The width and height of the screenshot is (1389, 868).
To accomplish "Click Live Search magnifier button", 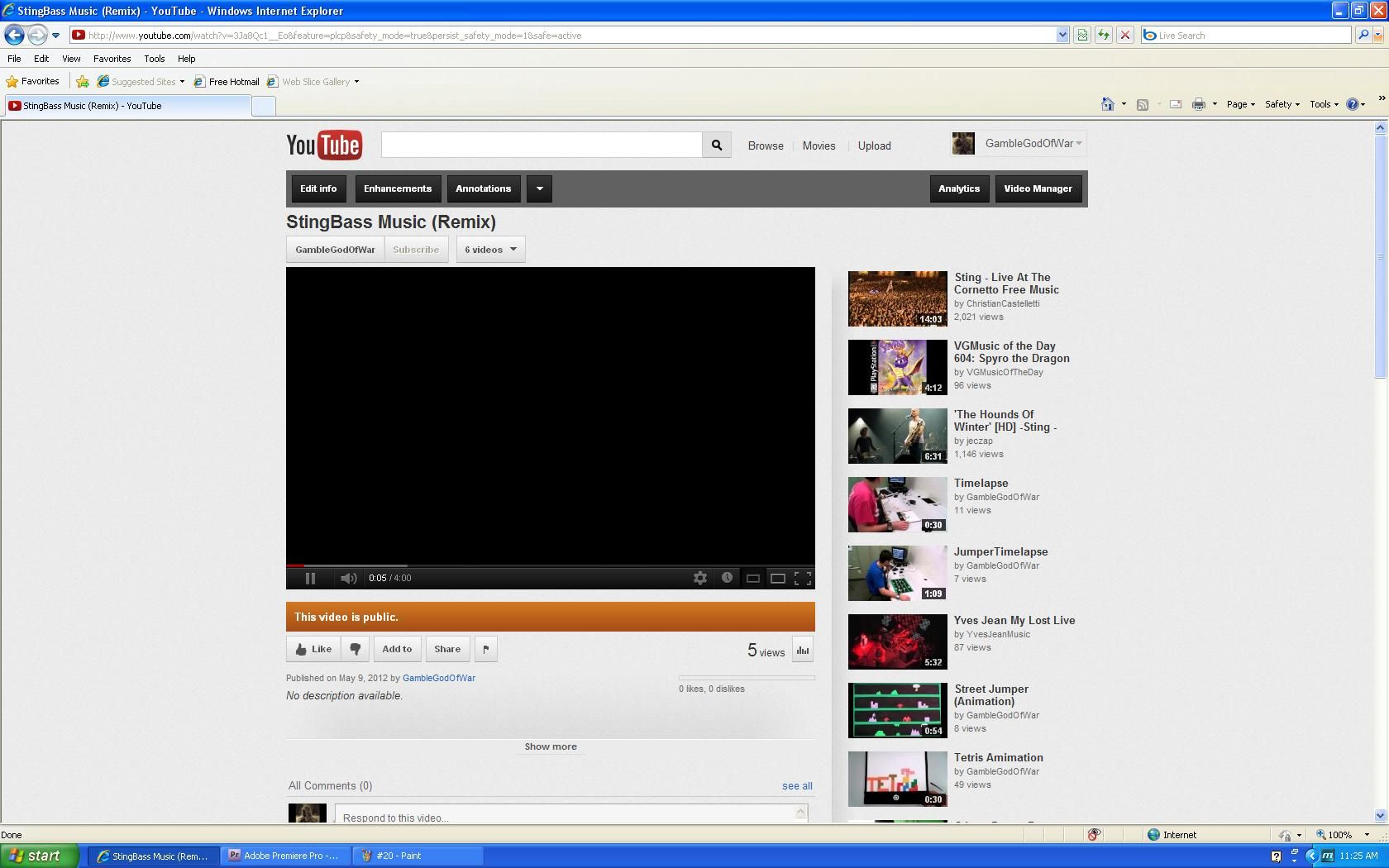I will (1363, 35).
